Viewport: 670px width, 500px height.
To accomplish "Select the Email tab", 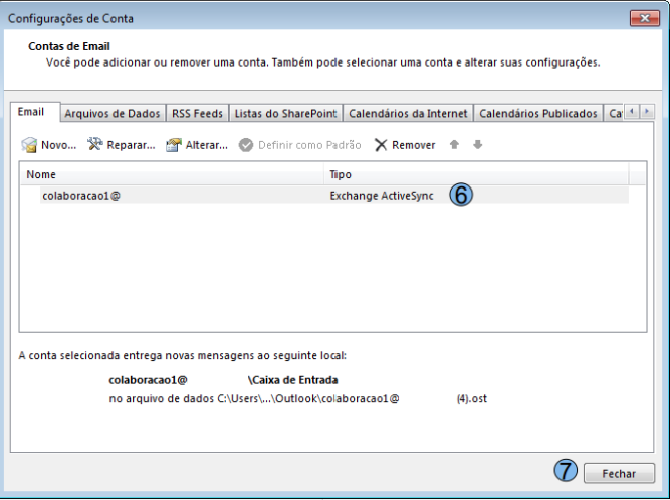I will 34,112.
